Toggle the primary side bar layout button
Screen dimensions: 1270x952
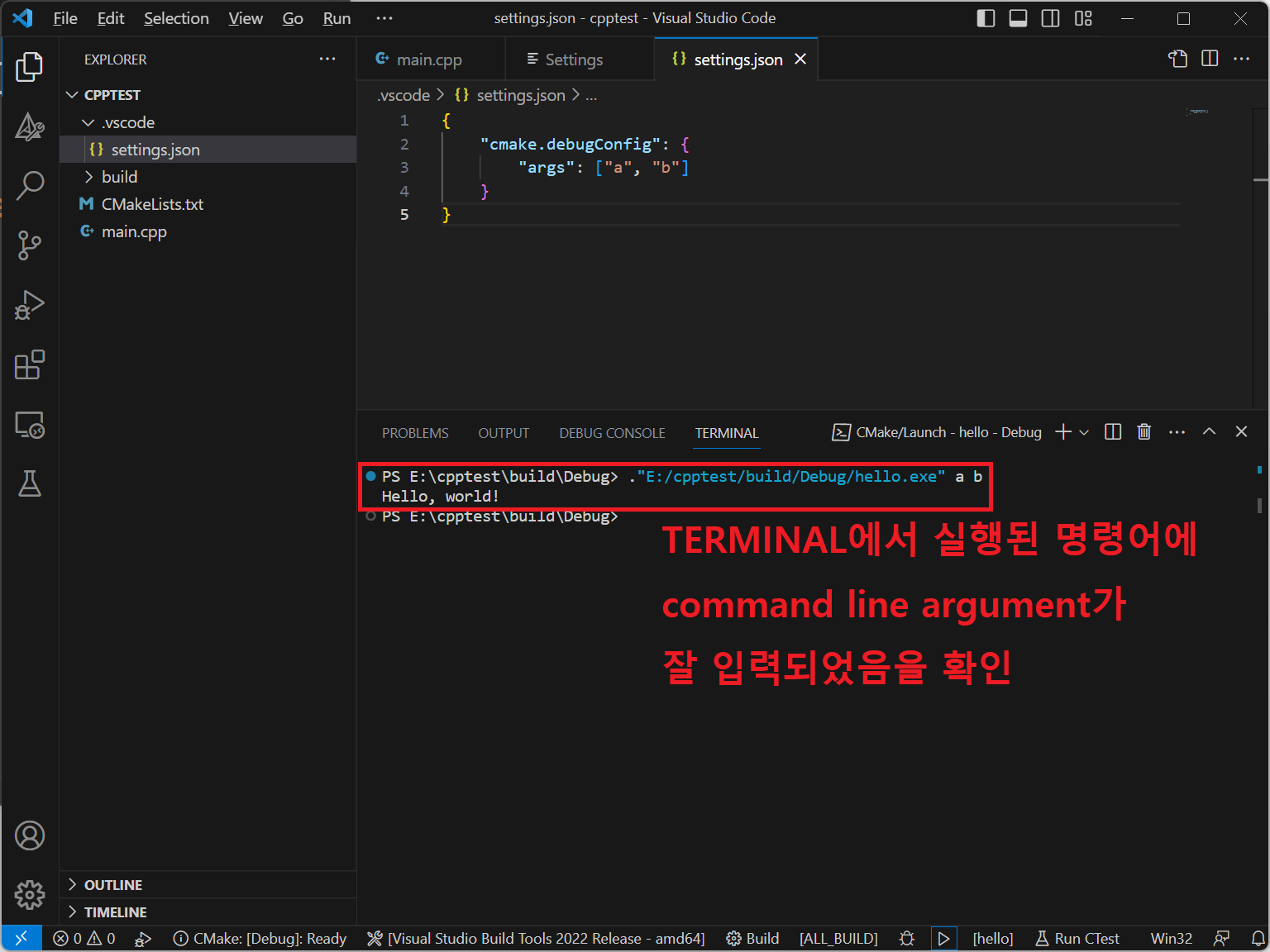(986, 18)
